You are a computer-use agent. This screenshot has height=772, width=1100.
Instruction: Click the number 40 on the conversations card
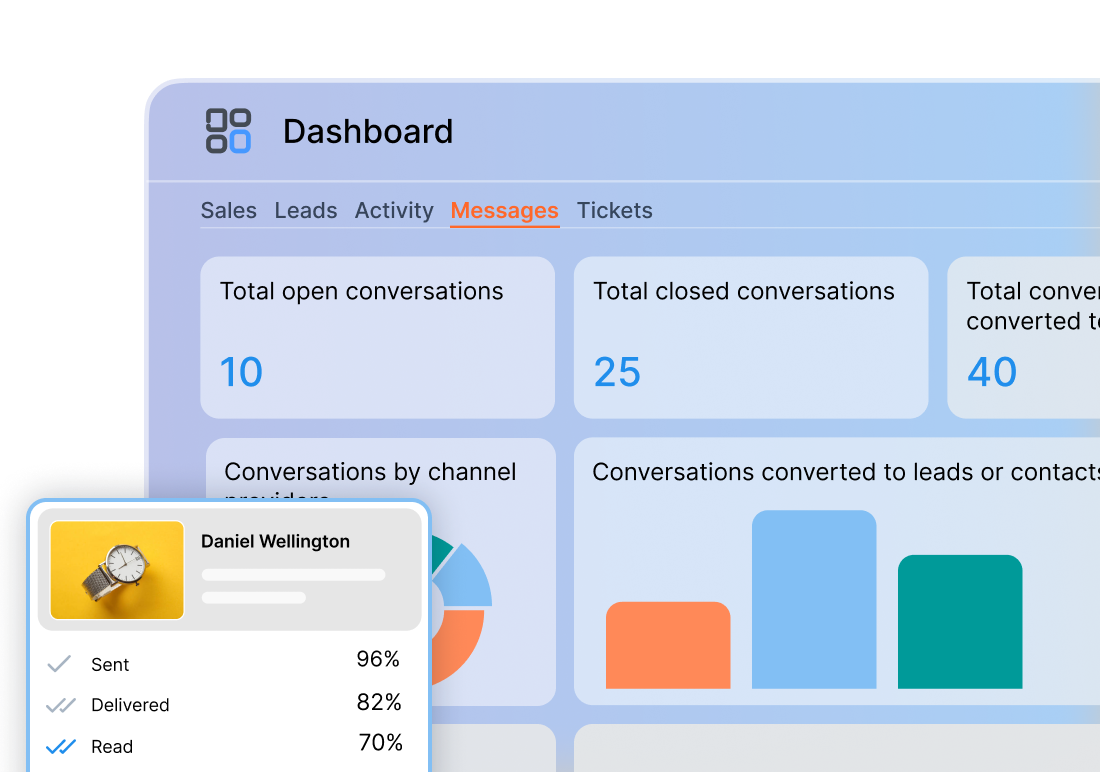(991, 372)
